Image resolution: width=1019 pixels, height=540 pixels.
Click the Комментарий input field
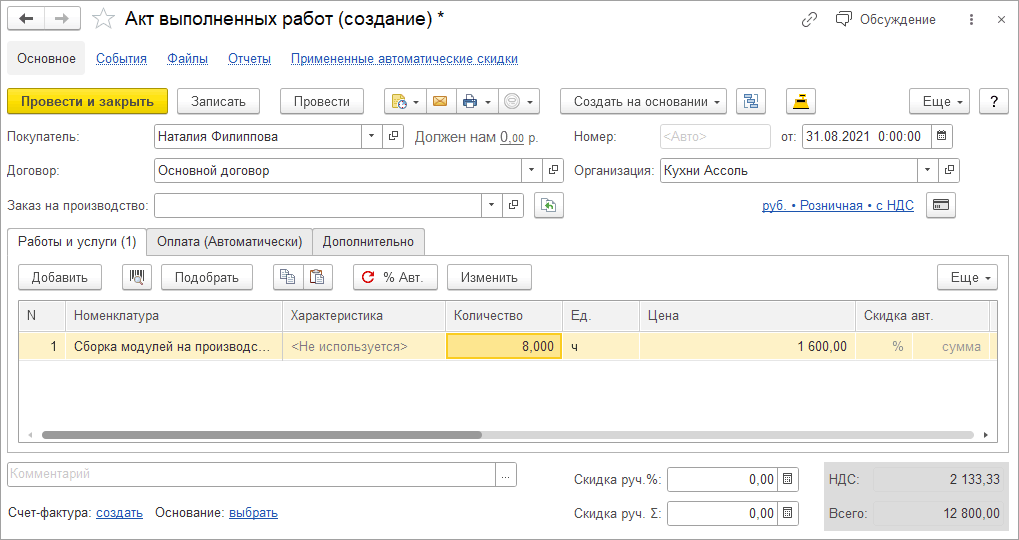[x=250, y=474]
